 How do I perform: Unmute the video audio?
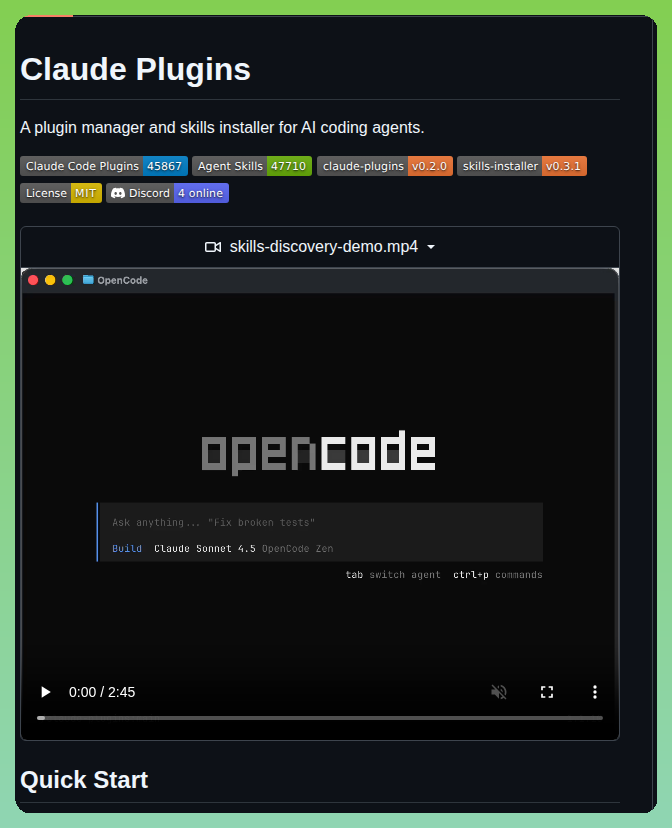pos(499,692)
